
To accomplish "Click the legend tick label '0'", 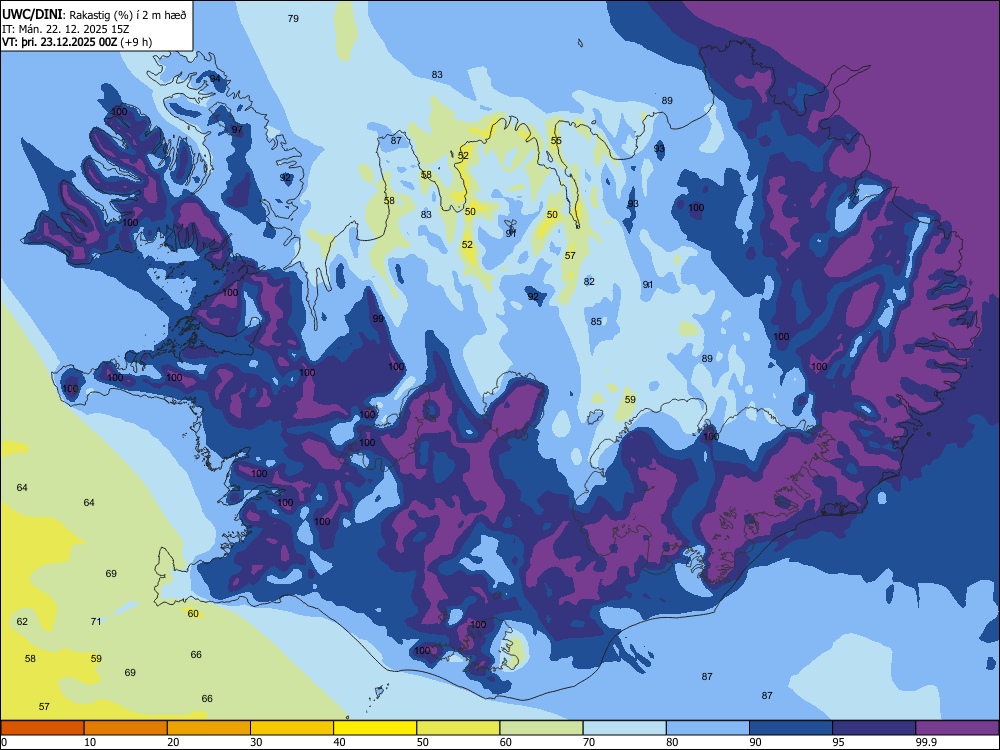I will click(4, 742).
